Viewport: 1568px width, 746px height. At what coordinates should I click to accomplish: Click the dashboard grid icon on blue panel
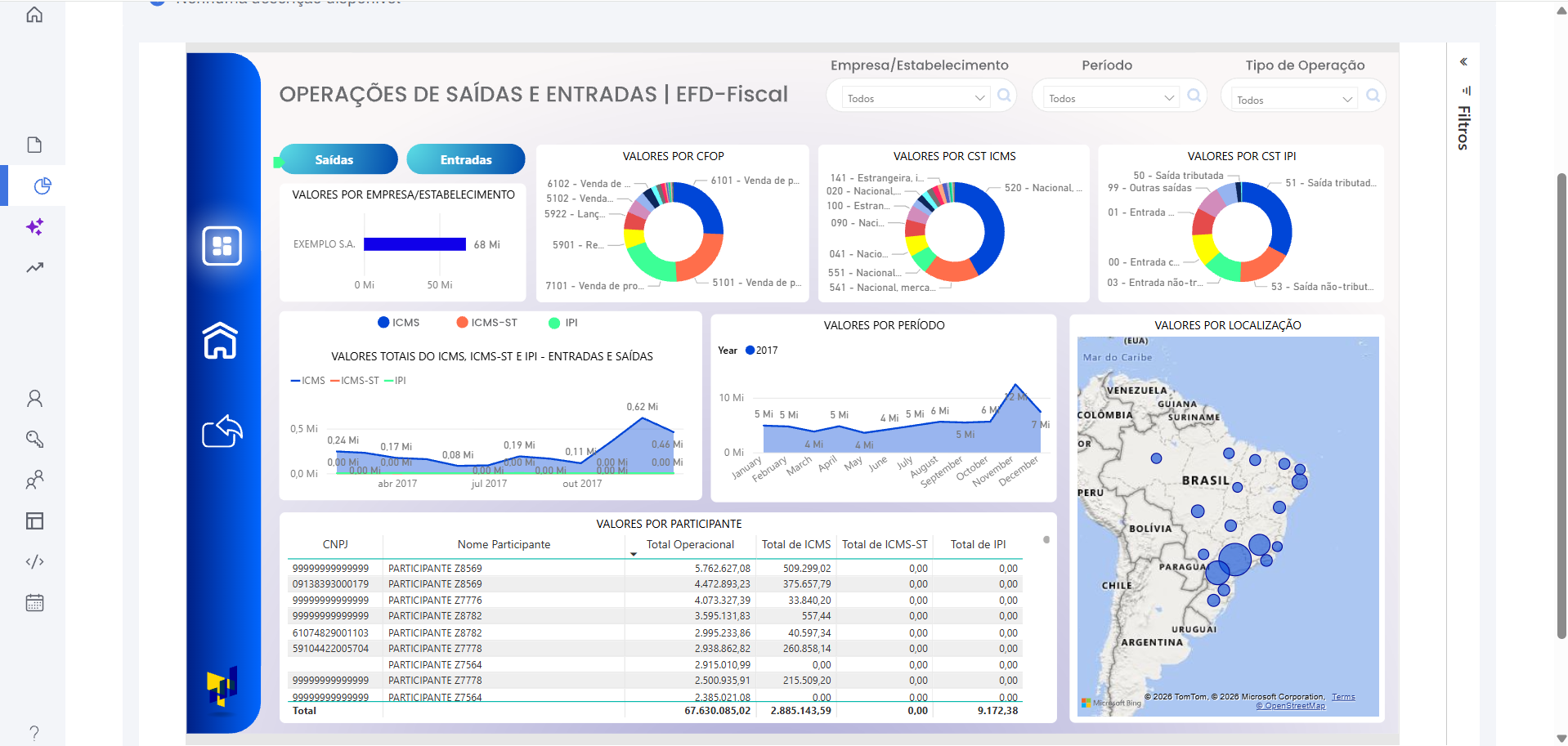click(x=222, y=246)
